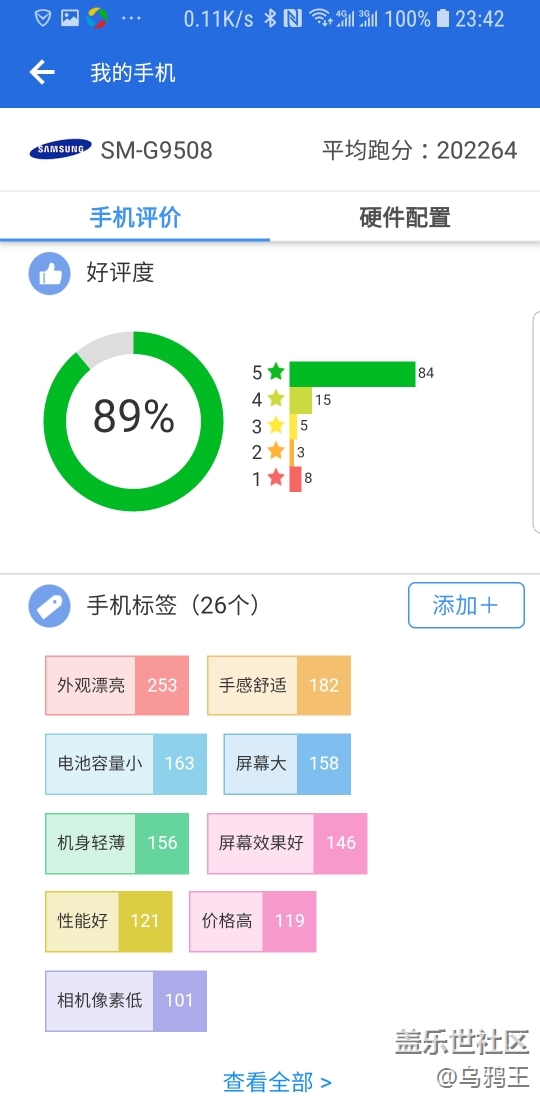Tap the green 5-star icon
This screenshot has height=1110, width=540.
[x=276, y=372]
